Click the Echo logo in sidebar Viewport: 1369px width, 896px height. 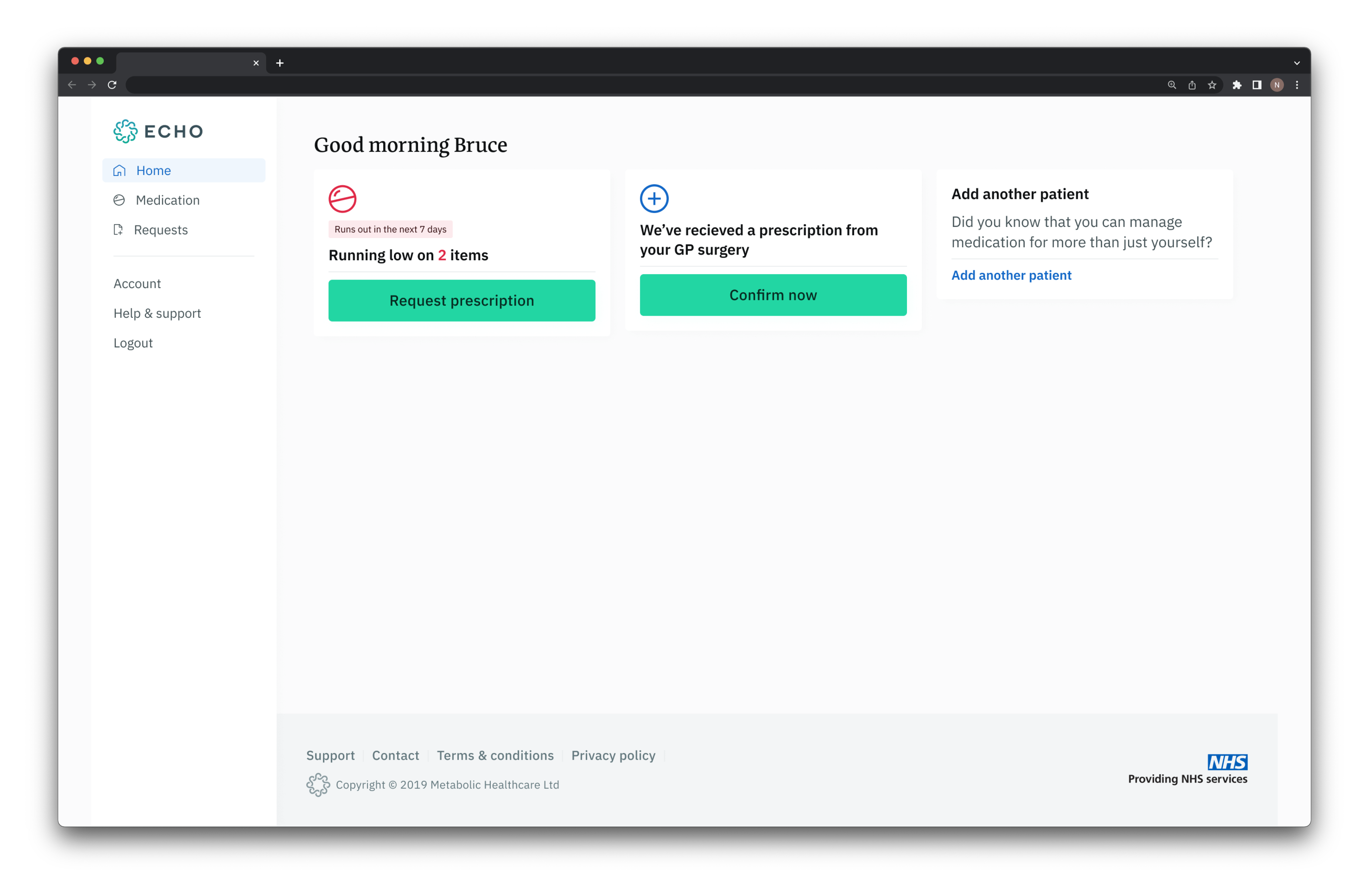[158, 131]
